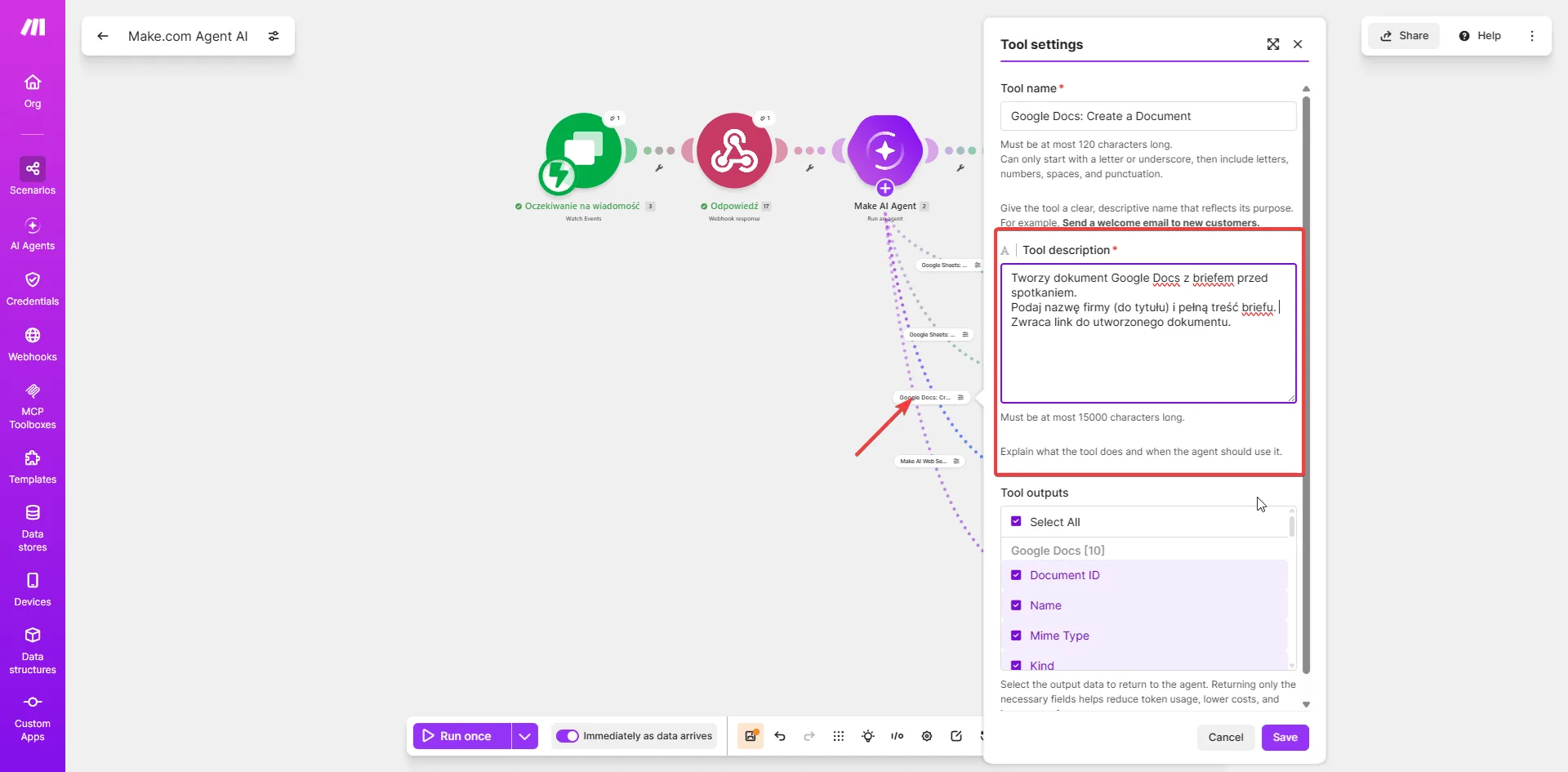This screenshot has height=772, width=1568.
Task: Open Templates in the sidebar
Action: coord(33,467)
